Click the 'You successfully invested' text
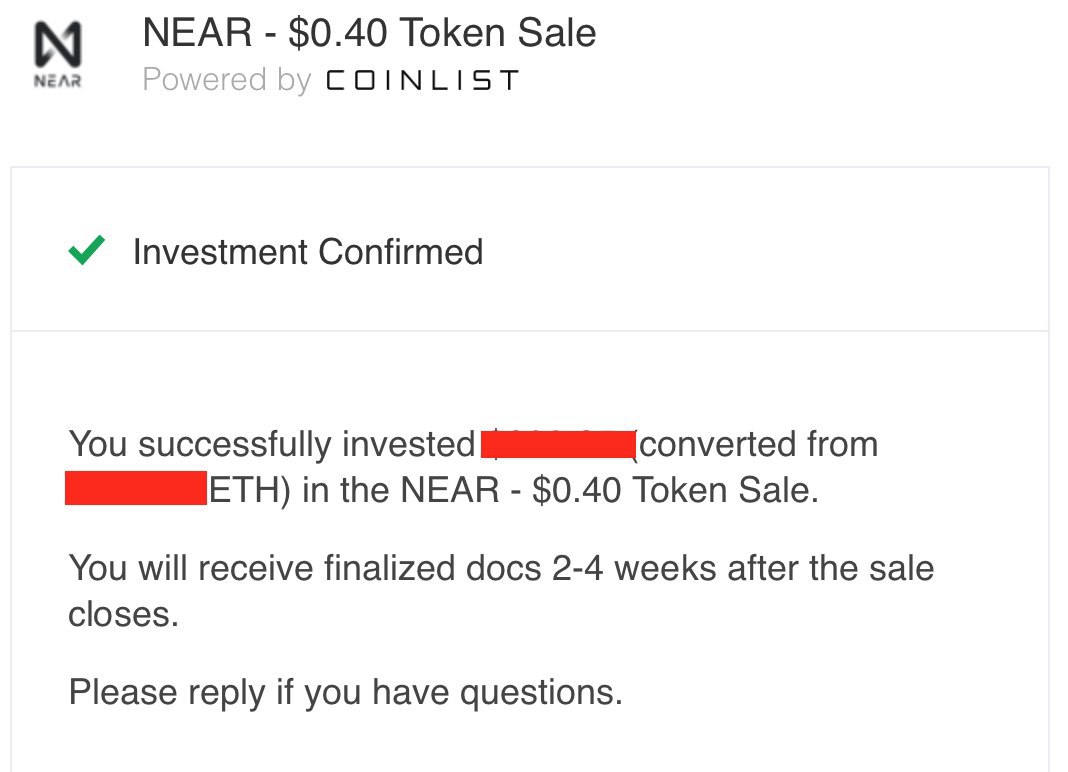Screen dimensions: 1068x772 click(272, 445)
